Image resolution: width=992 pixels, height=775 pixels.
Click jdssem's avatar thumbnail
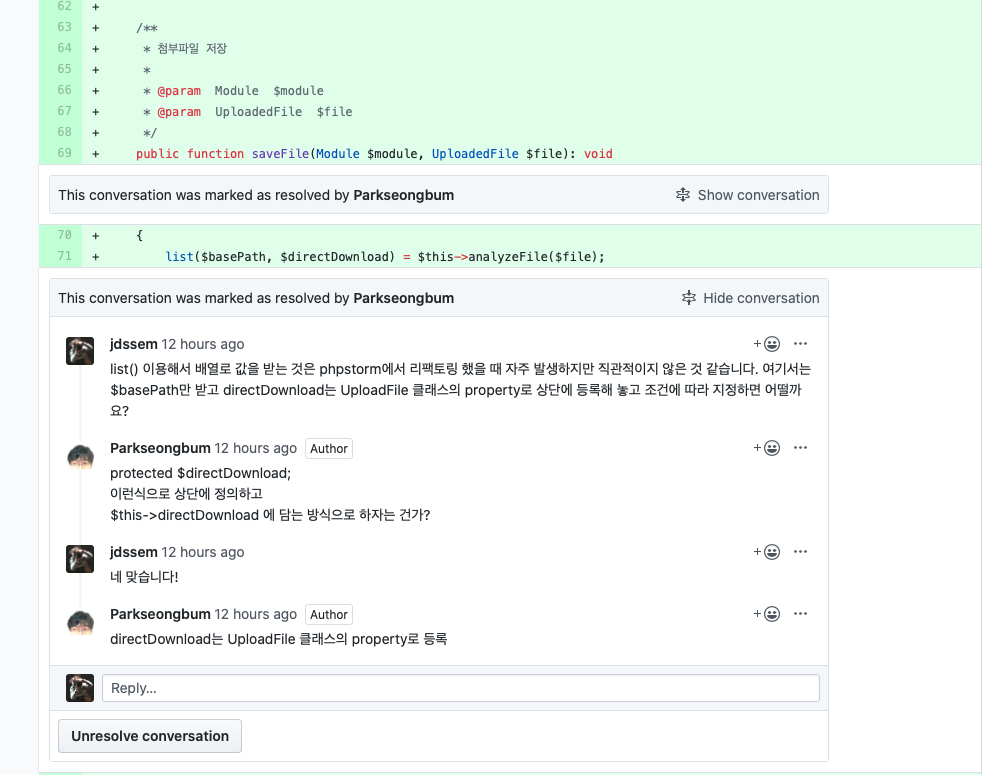79,351
